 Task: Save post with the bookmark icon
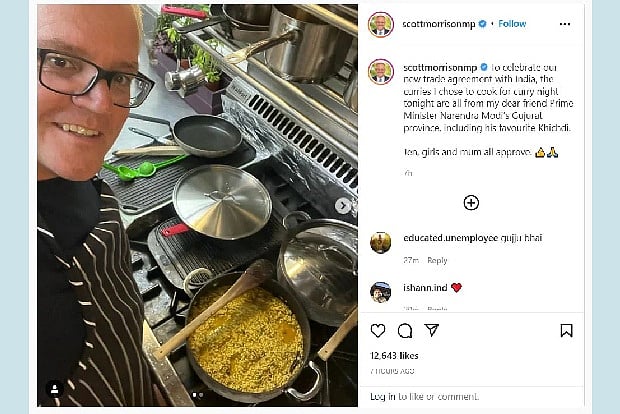pyautogui.click(x=566, y=330)
